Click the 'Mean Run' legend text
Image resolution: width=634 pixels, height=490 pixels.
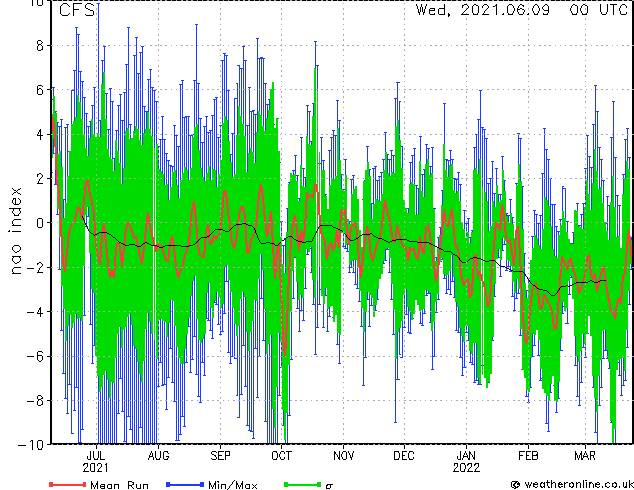click(x=119, y=485)
